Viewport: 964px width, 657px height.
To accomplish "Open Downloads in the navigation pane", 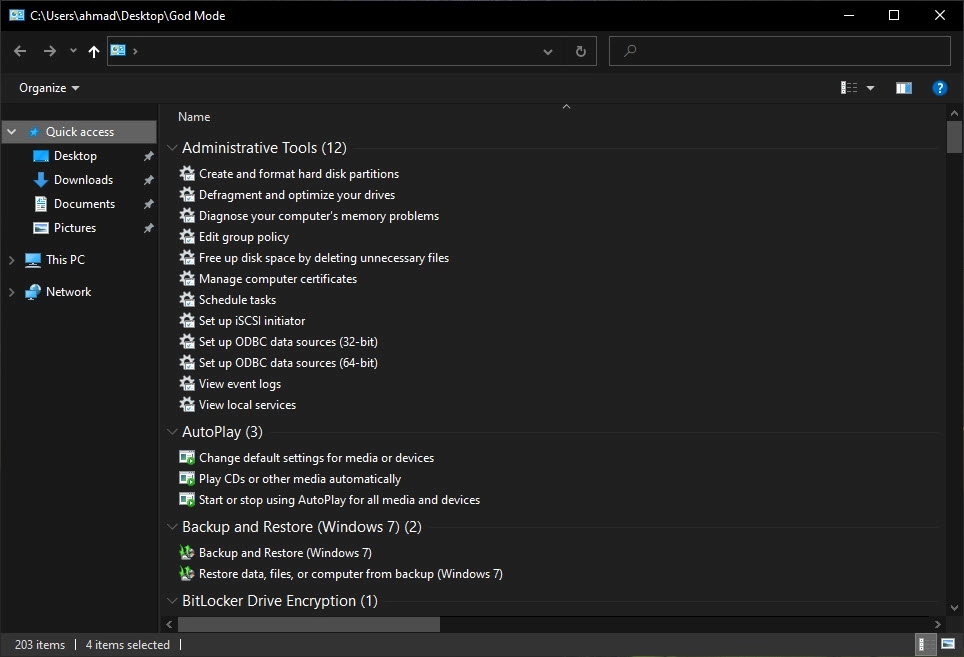I will [84, 179].
